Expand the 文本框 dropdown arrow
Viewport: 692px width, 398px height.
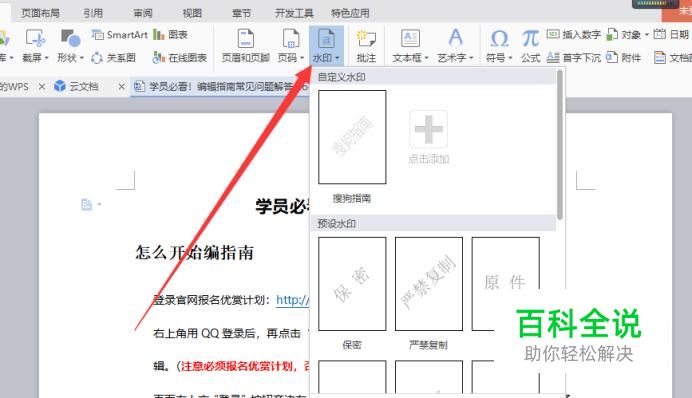tap(426, 58)
